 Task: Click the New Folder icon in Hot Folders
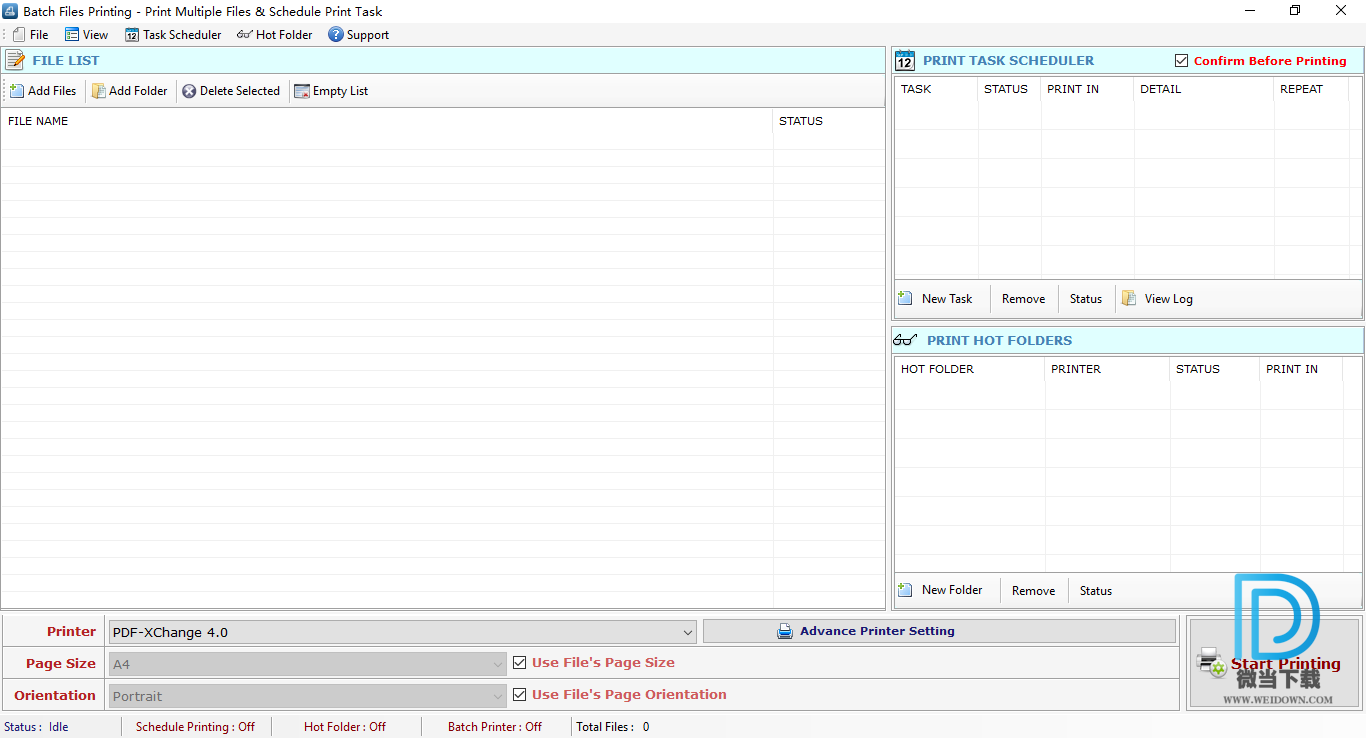coord(905,590)
